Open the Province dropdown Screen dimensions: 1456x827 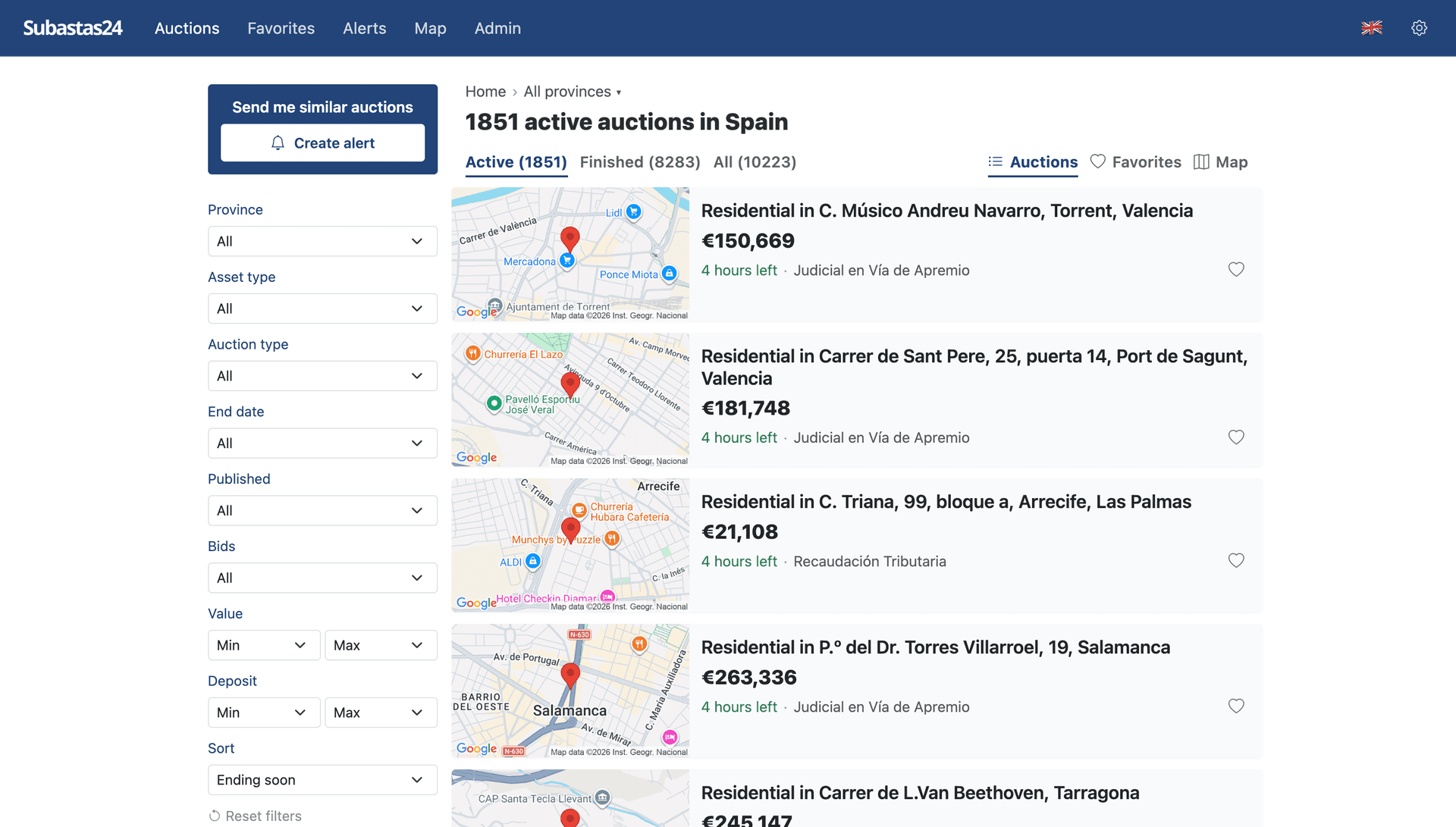pos(322,241)
